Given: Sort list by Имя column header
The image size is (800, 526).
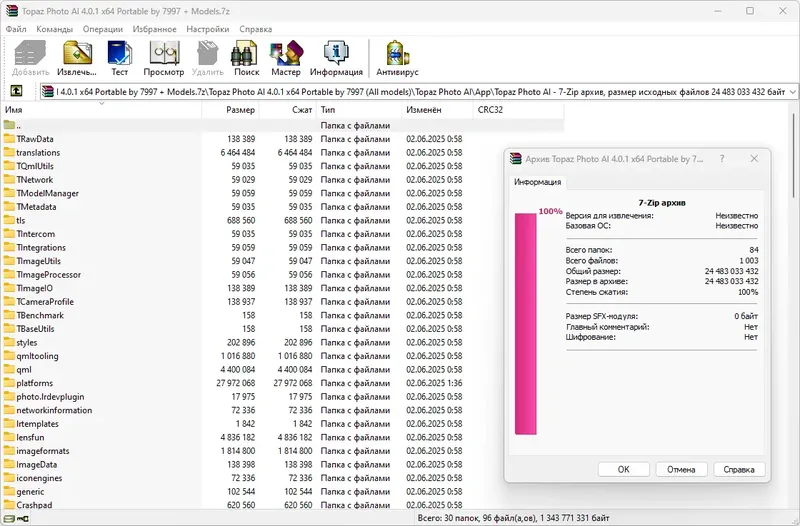Looking at the screenshot, I should click(x=102, y=110).
